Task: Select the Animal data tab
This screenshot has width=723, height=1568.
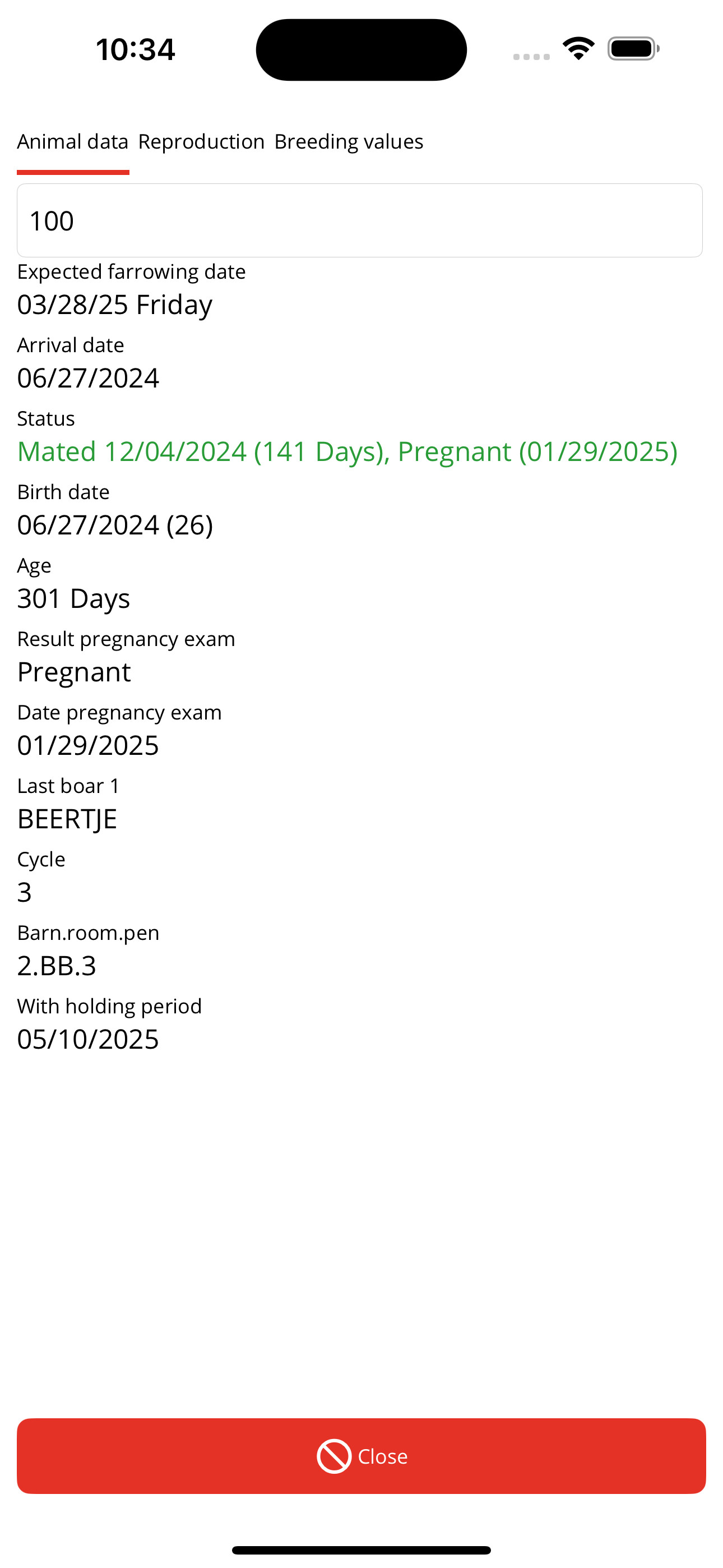Action: coord(72,141)
